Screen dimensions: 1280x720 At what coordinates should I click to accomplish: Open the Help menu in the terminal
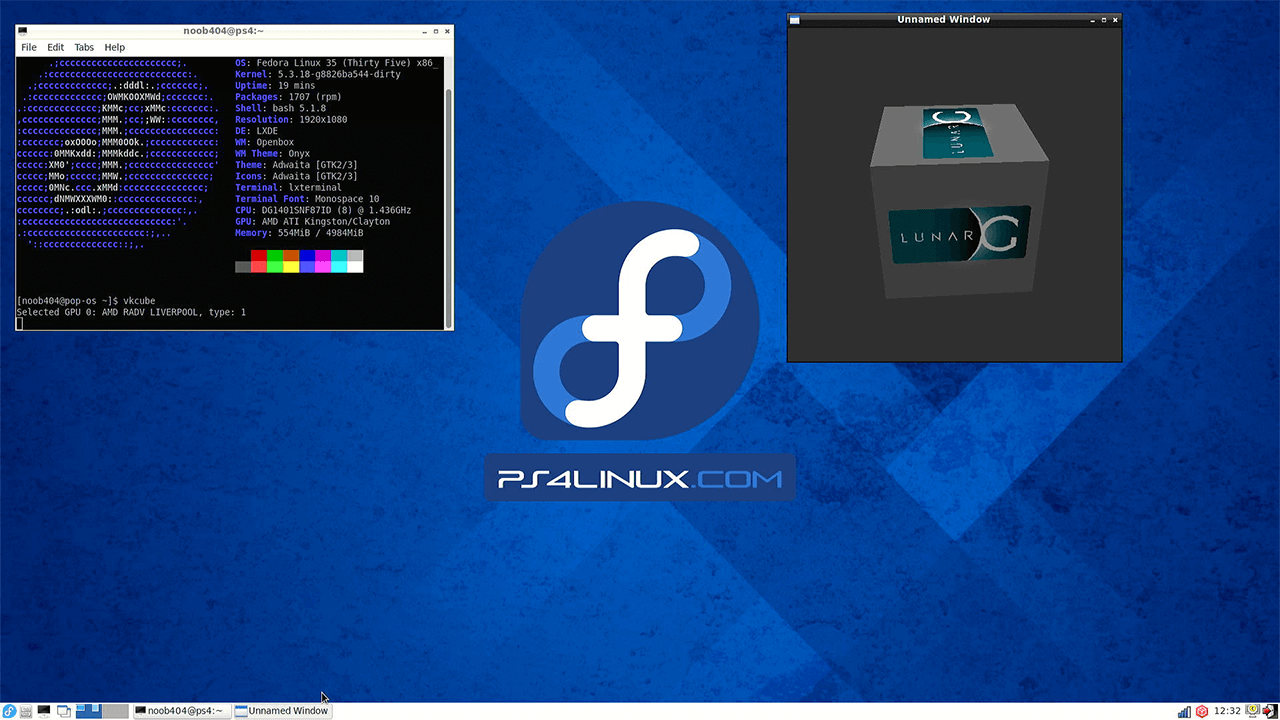pyautogui.click(x=114, y=47)
